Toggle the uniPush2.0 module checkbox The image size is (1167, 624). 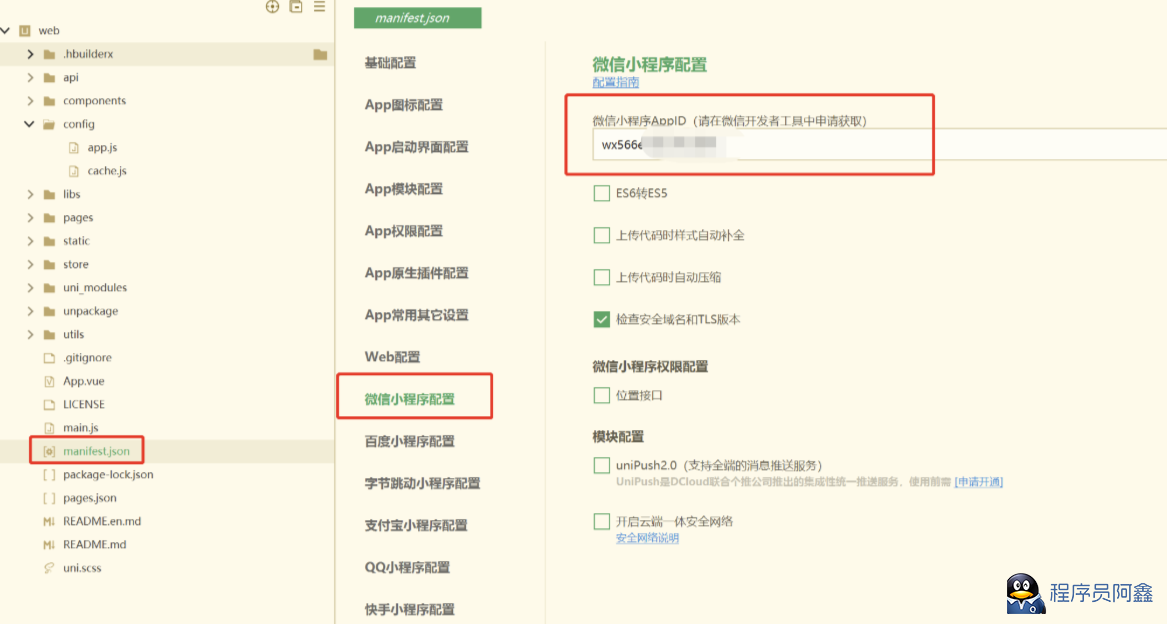click(602, 465)
